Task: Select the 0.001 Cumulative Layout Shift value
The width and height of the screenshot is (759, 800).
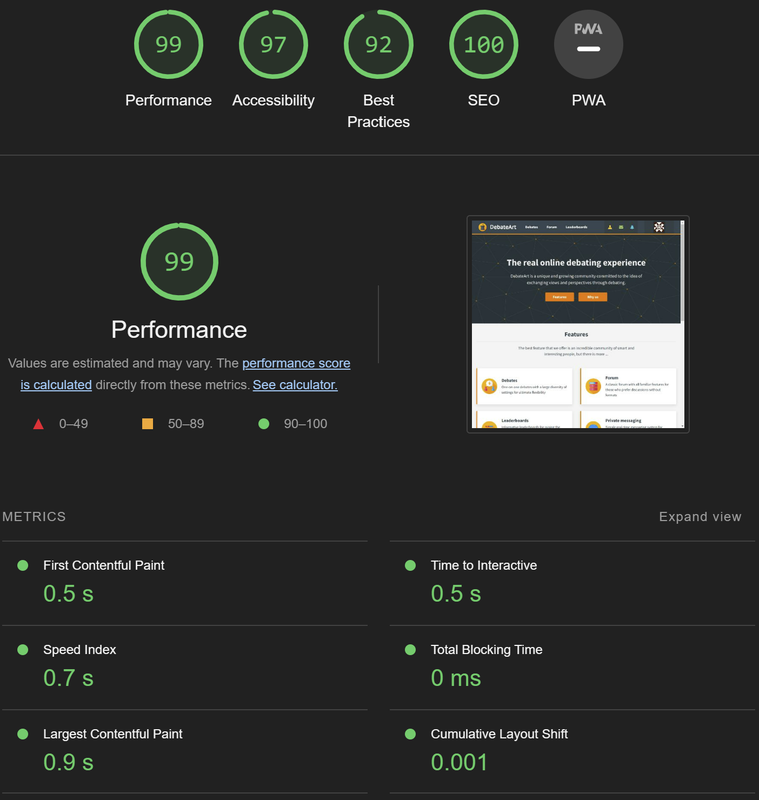Action: point(459,762)
